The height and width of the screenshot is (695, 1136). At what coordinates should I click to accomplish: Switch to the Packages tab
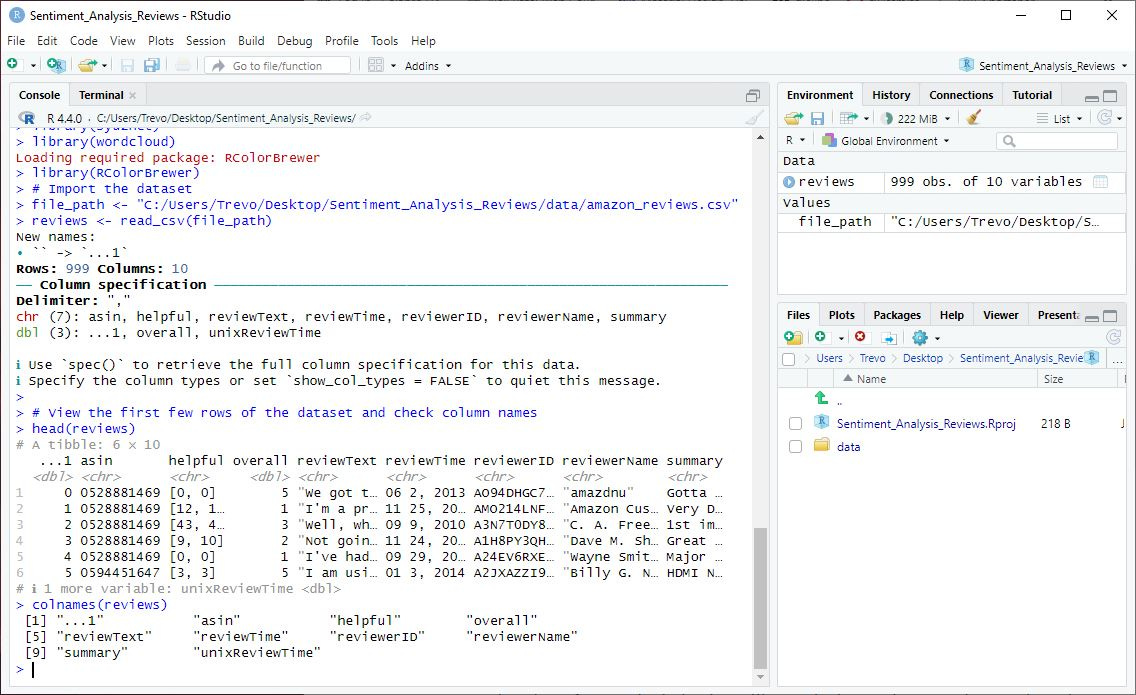[897, 315]
